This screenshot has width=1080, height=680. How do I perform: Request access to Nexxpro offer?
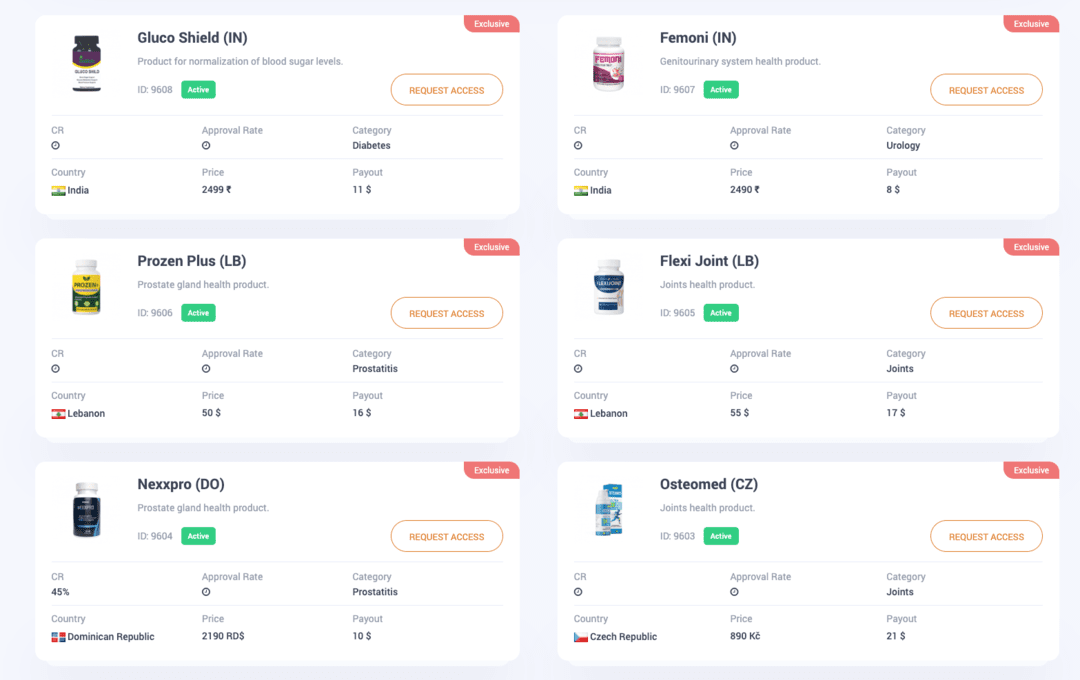tap(446, 536)
